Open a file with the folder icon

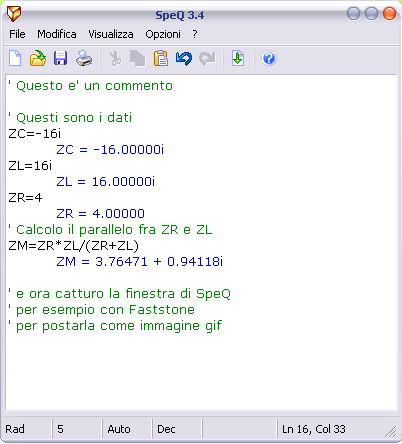click(x=38, y=58)
